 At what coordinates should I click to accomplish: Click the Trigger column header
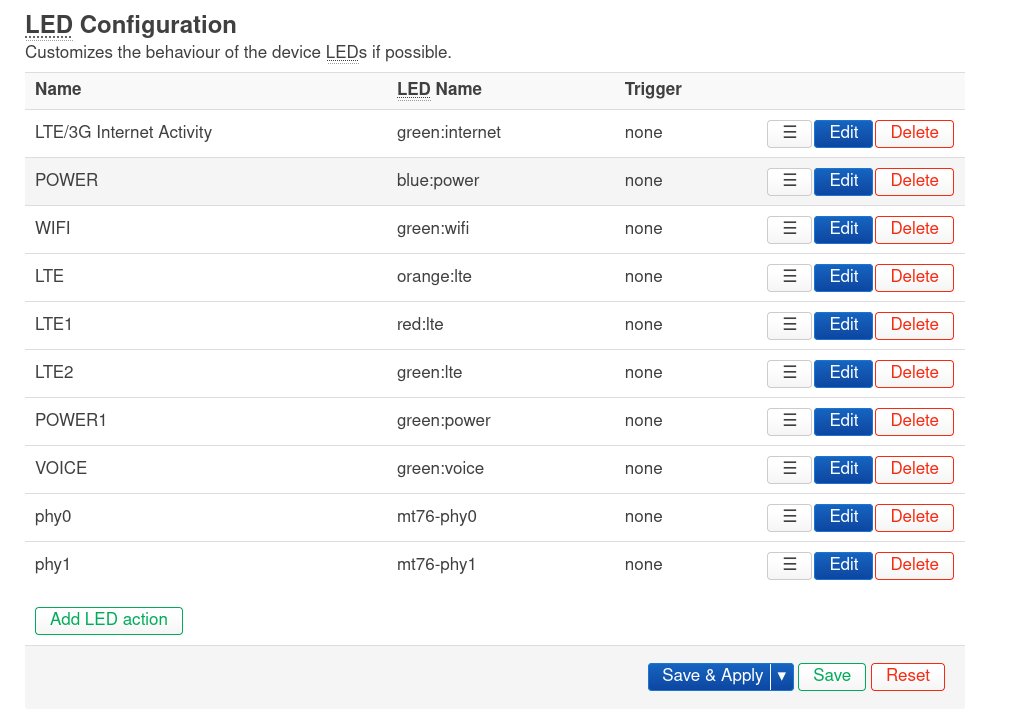tap(653, 89)
